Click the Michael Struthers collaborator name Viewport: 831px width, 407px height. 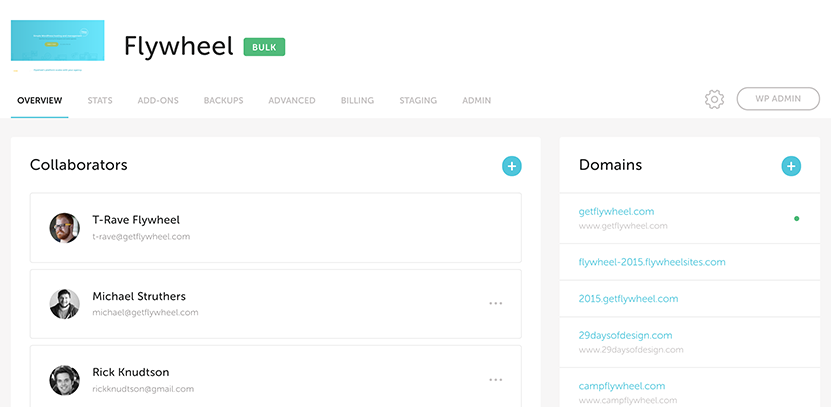pyautogui.click(x=139, y=296)
